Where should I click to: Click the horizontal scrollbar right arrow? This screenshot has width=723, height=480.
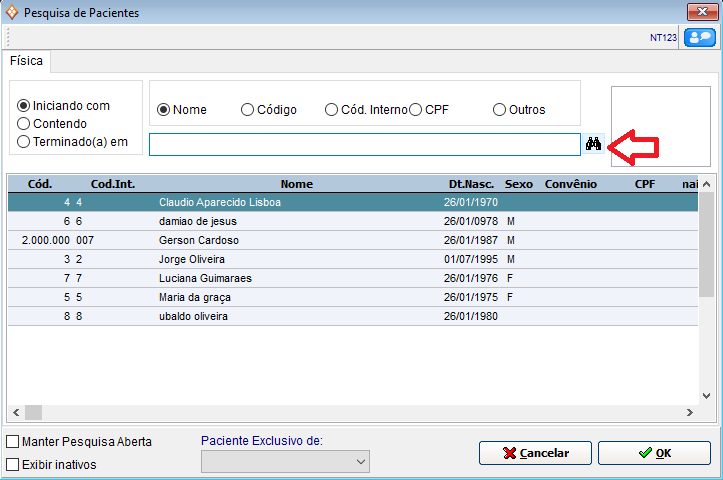click(689, 412)
